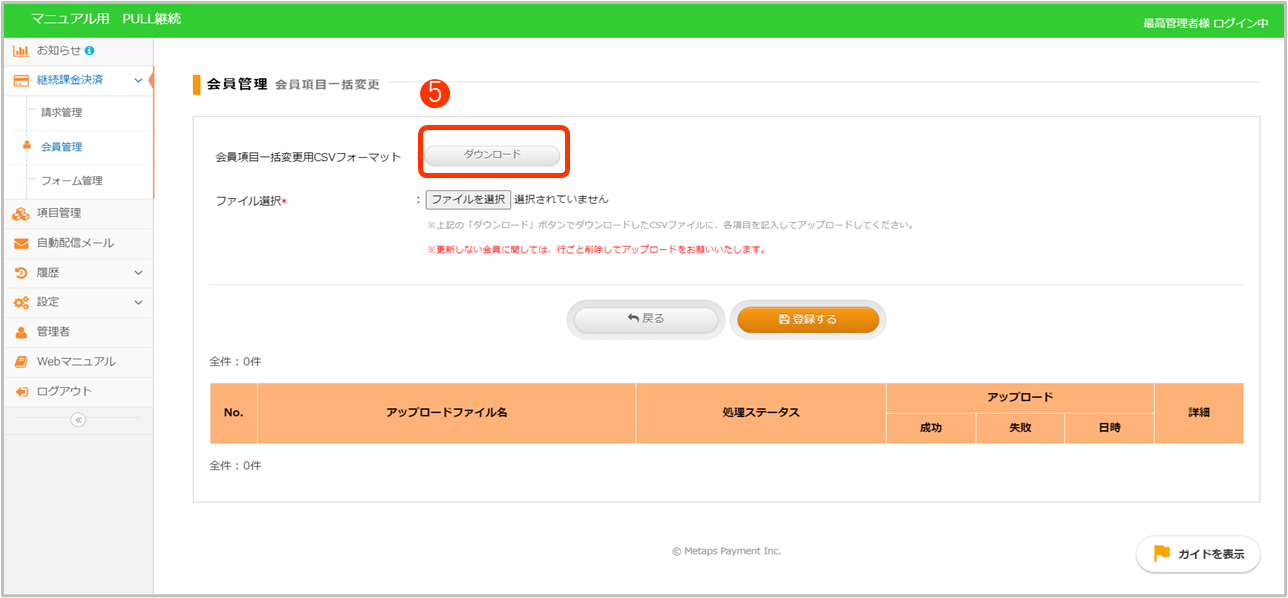Screen dimensions: 1288x598
Task: Click the 管理者 user icon
Action: 20,332
